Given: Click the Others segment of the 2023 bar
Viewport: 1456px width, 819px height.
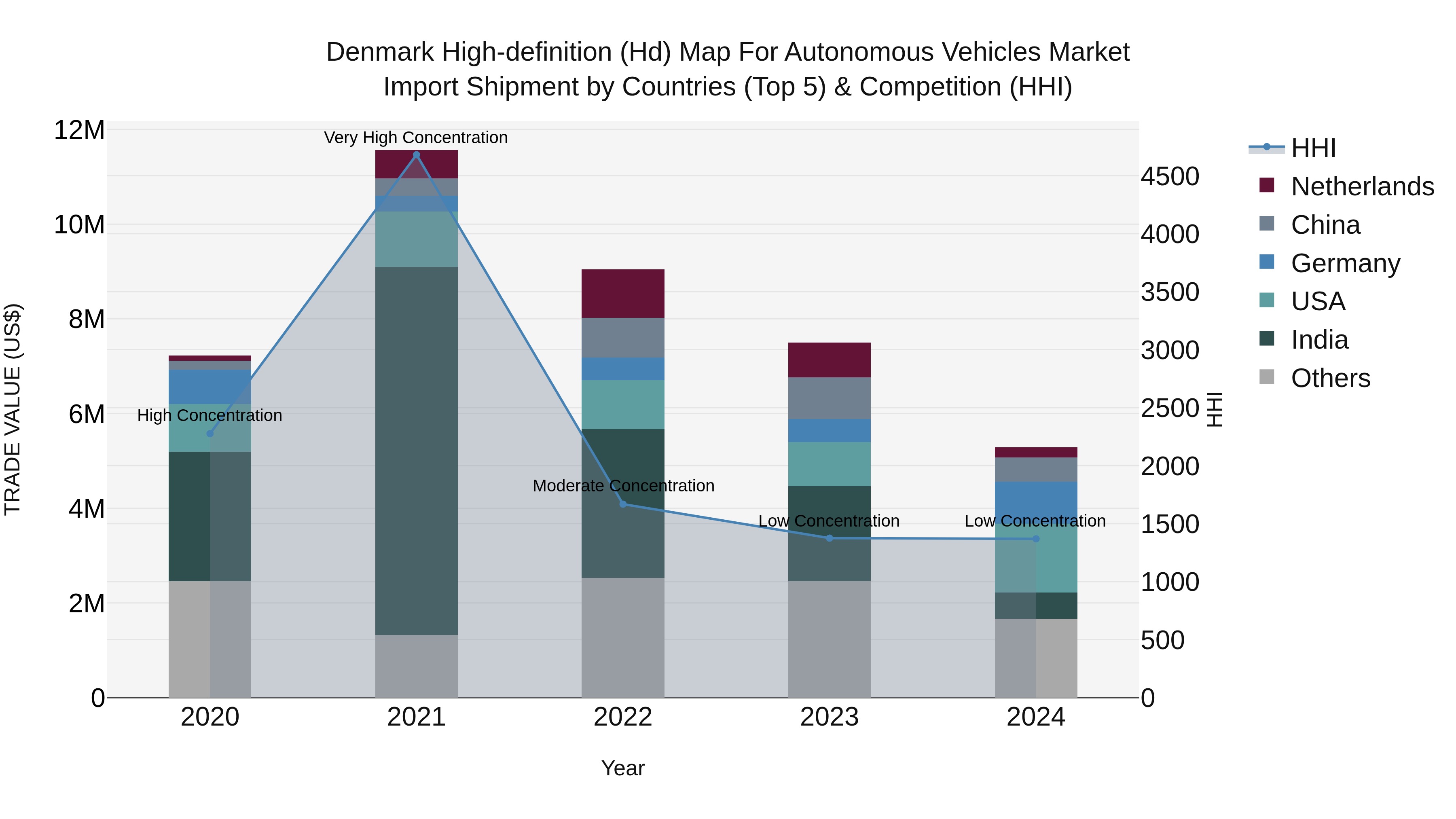Looking at the screenshot, I should [x=830, y=639].
